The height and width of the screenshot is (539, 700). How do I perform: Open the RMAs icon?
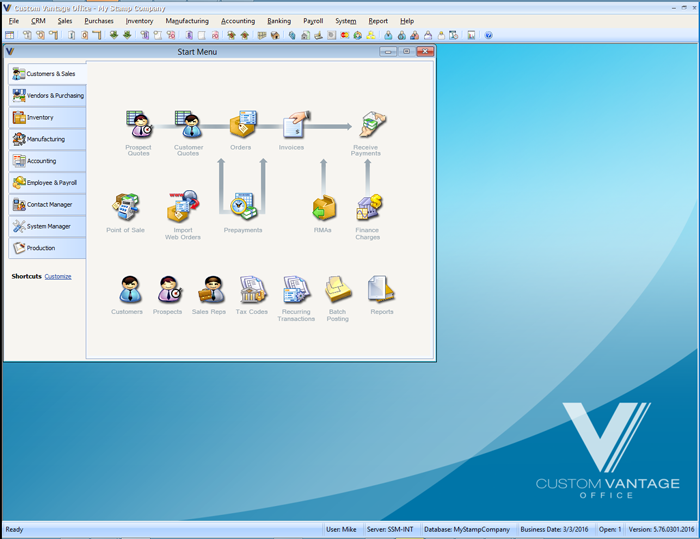tap(324, 208)
